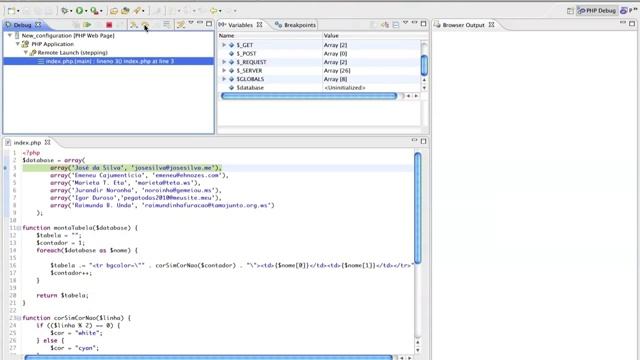Collapse the Remote Launch (stepping) node
Screen dimensions: 640x360
[26, 52]
